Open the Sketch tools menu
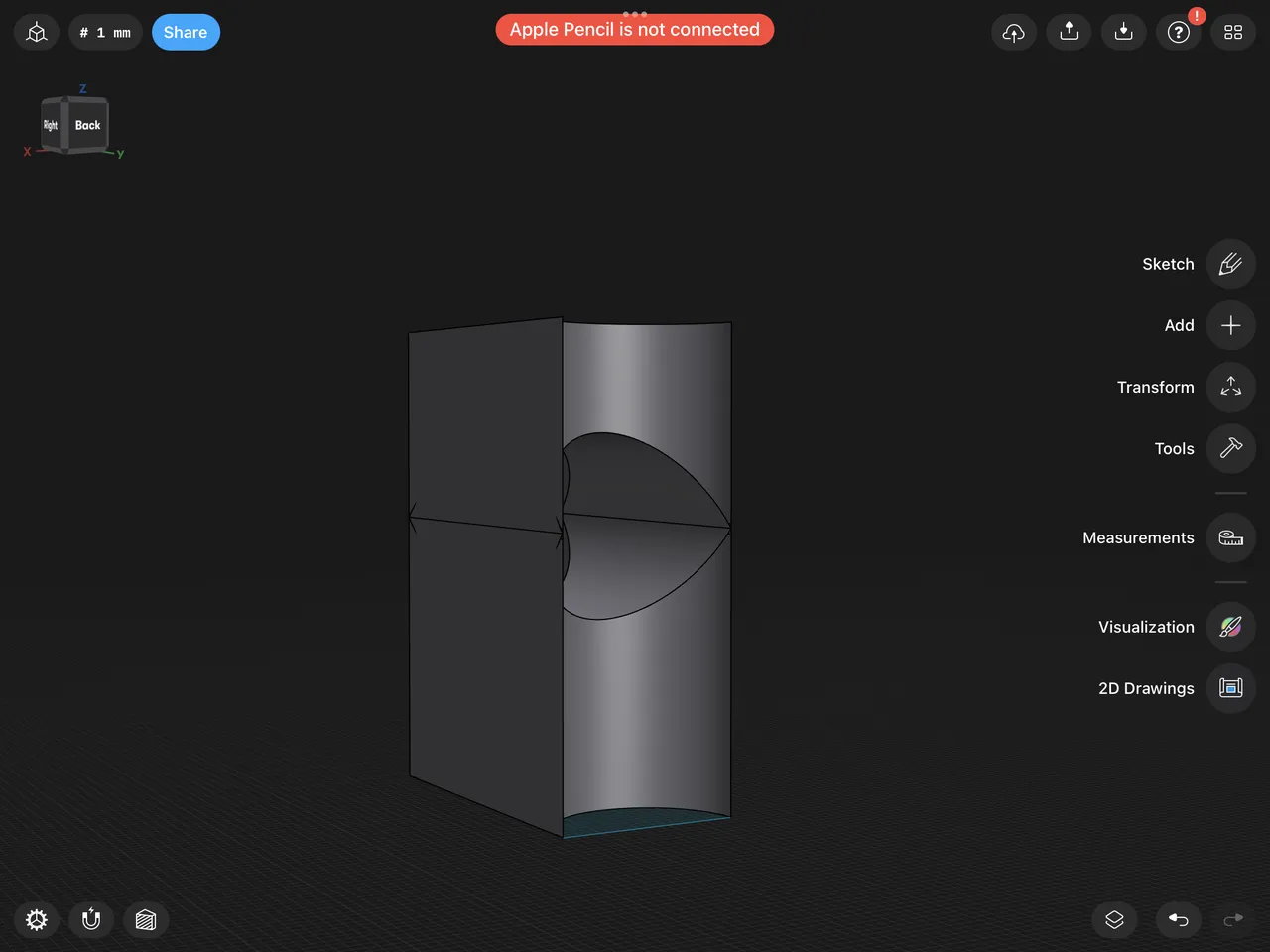 tap(1230, 264)
